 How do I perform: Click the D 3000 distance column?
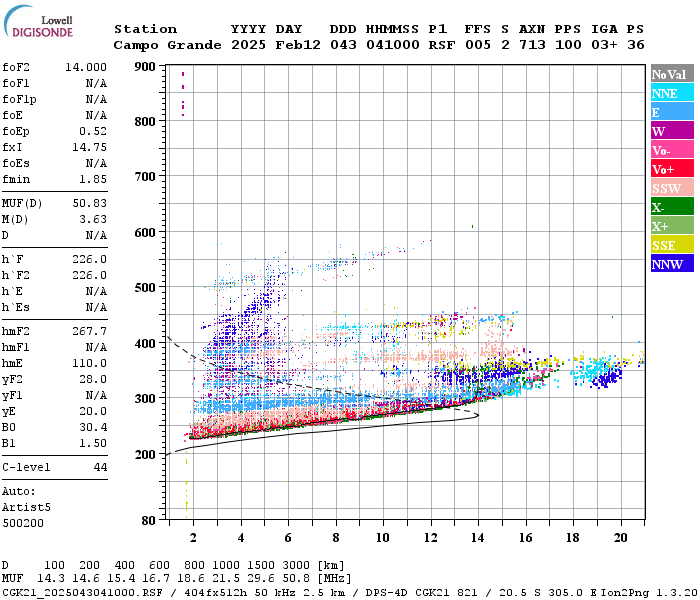click(x=296, y=566)
